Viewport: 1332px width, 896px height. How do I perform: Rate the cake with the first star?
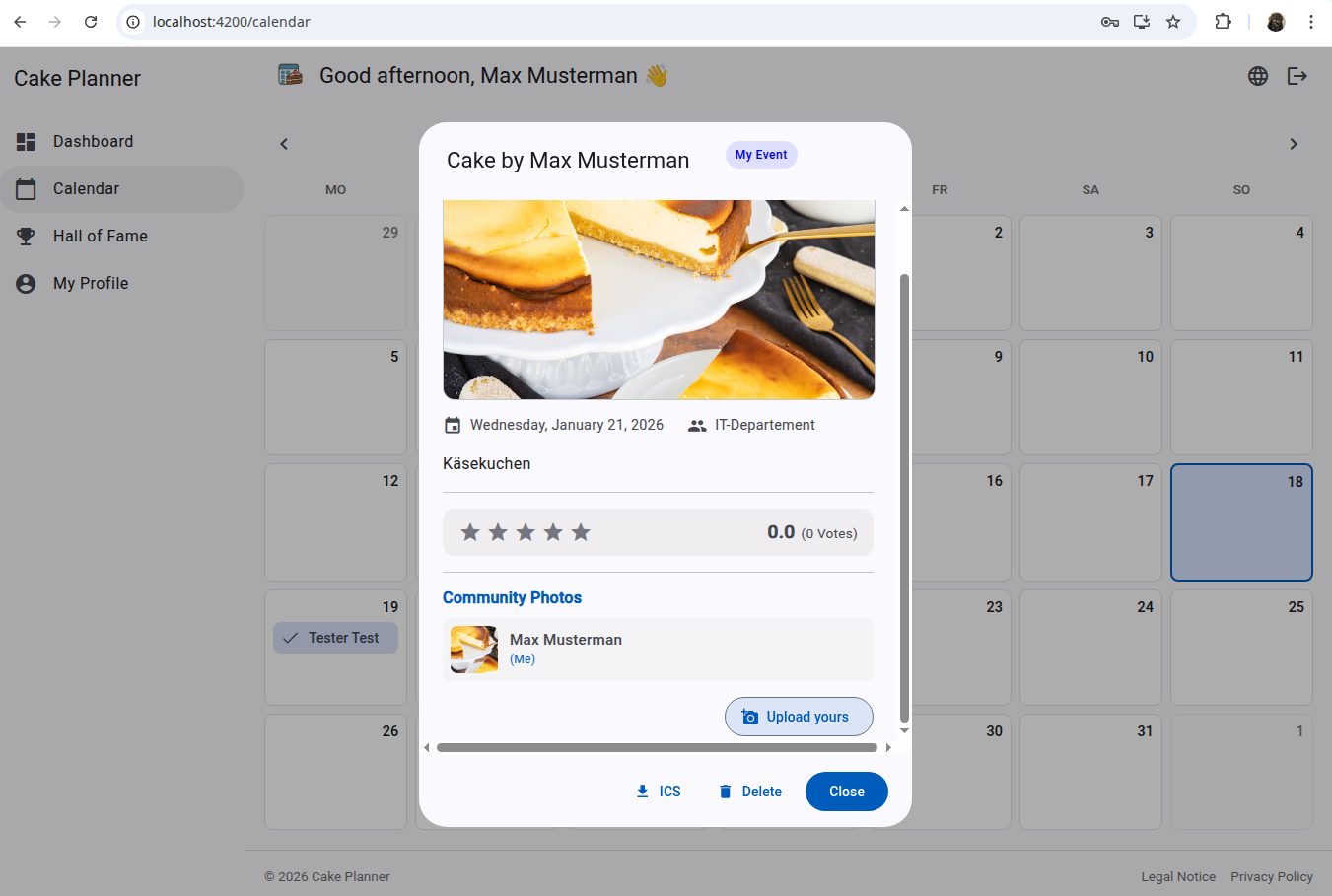pyautogui.click(x=470, y=532)
